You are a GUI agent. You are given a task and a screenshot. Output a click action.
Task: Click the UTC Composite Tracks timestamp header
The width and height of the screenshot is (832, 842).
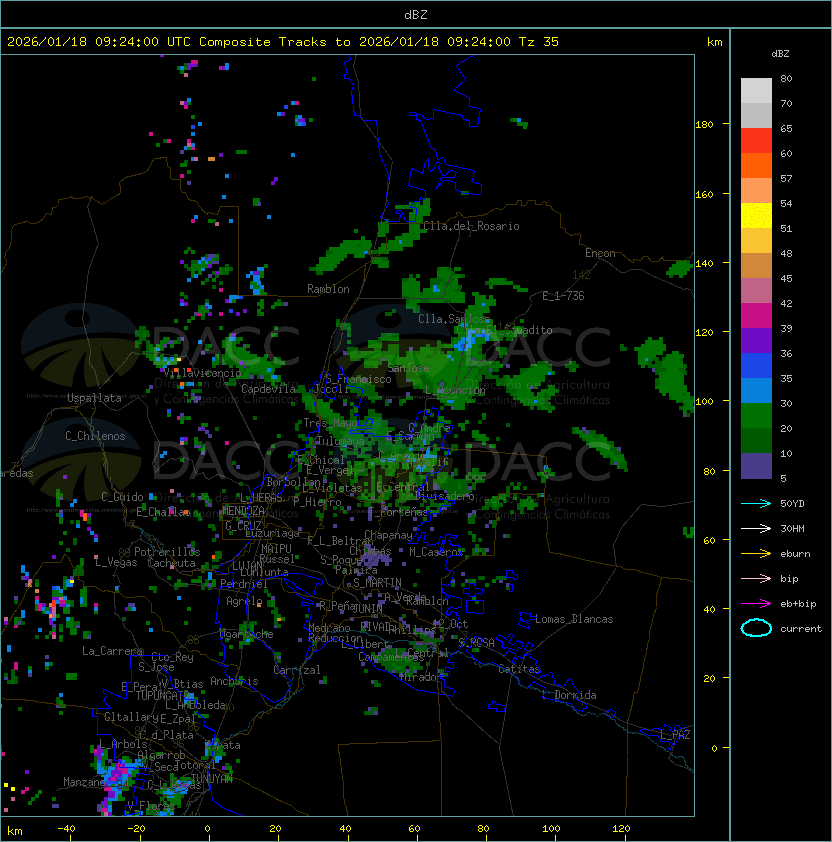[283, 42]
